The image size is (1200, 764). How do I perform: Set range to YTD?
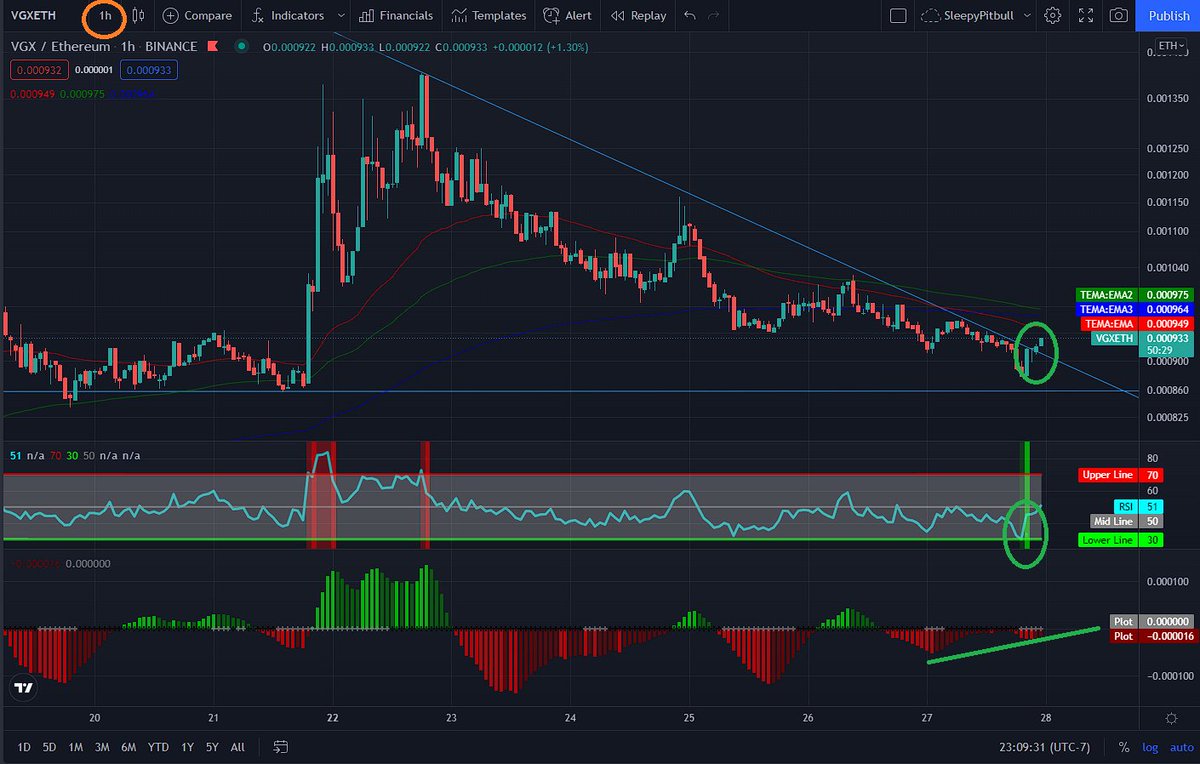pyautogui.click(x=158, y=746)
